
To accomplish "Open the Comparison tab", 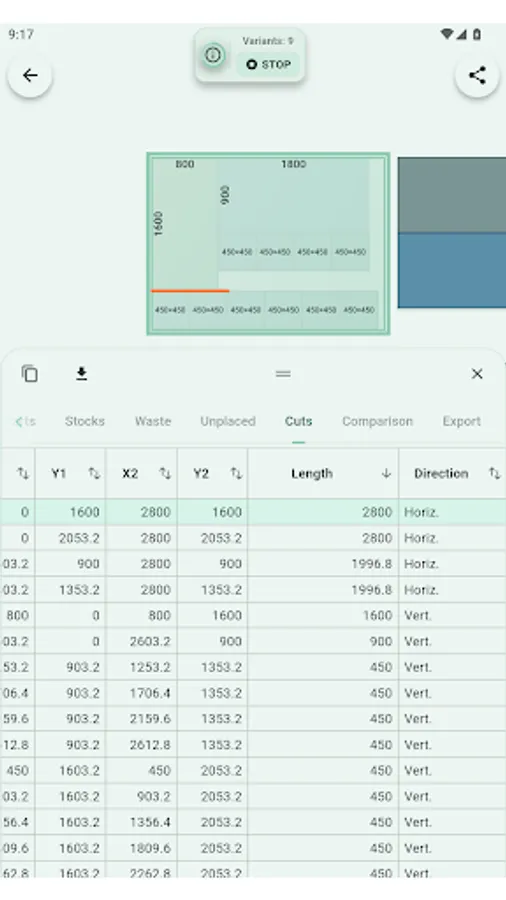I will 377,421.
